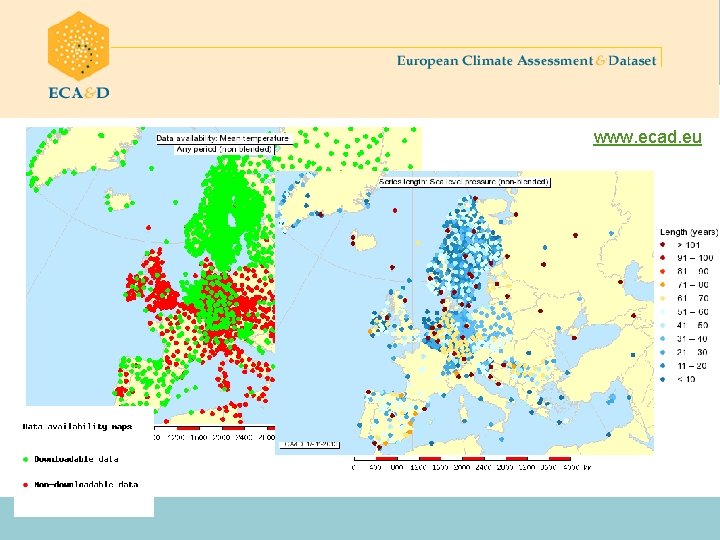Click the '61 – 70' legend label
720x540 pixels.
(x=692, y=298)
